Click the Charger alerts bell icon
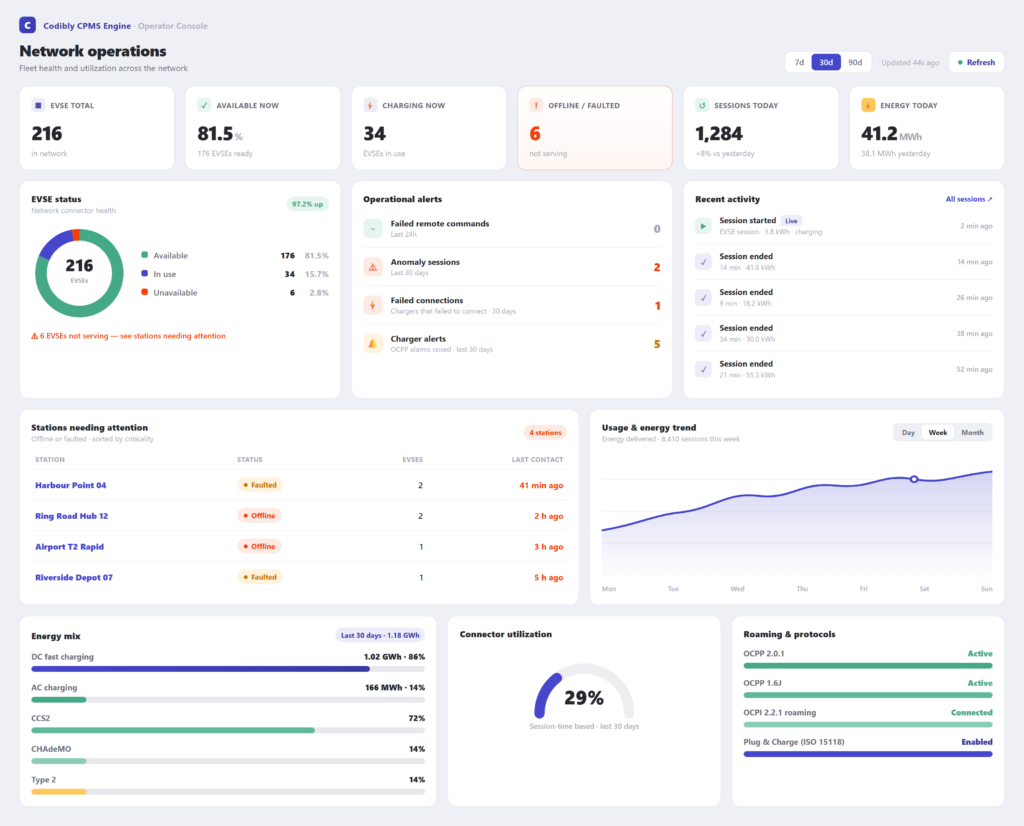Image resolution: width=1024 pixels, height=826 pixels. (x=373, y=344)
